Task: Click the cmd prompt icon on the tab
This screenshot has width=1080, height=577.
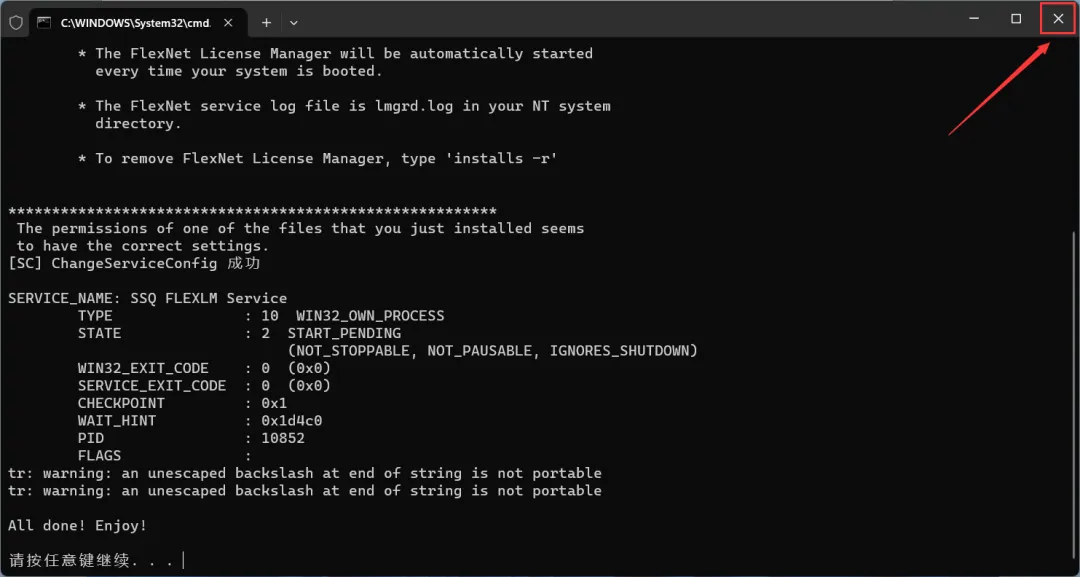Action: (x=44, y=21)
